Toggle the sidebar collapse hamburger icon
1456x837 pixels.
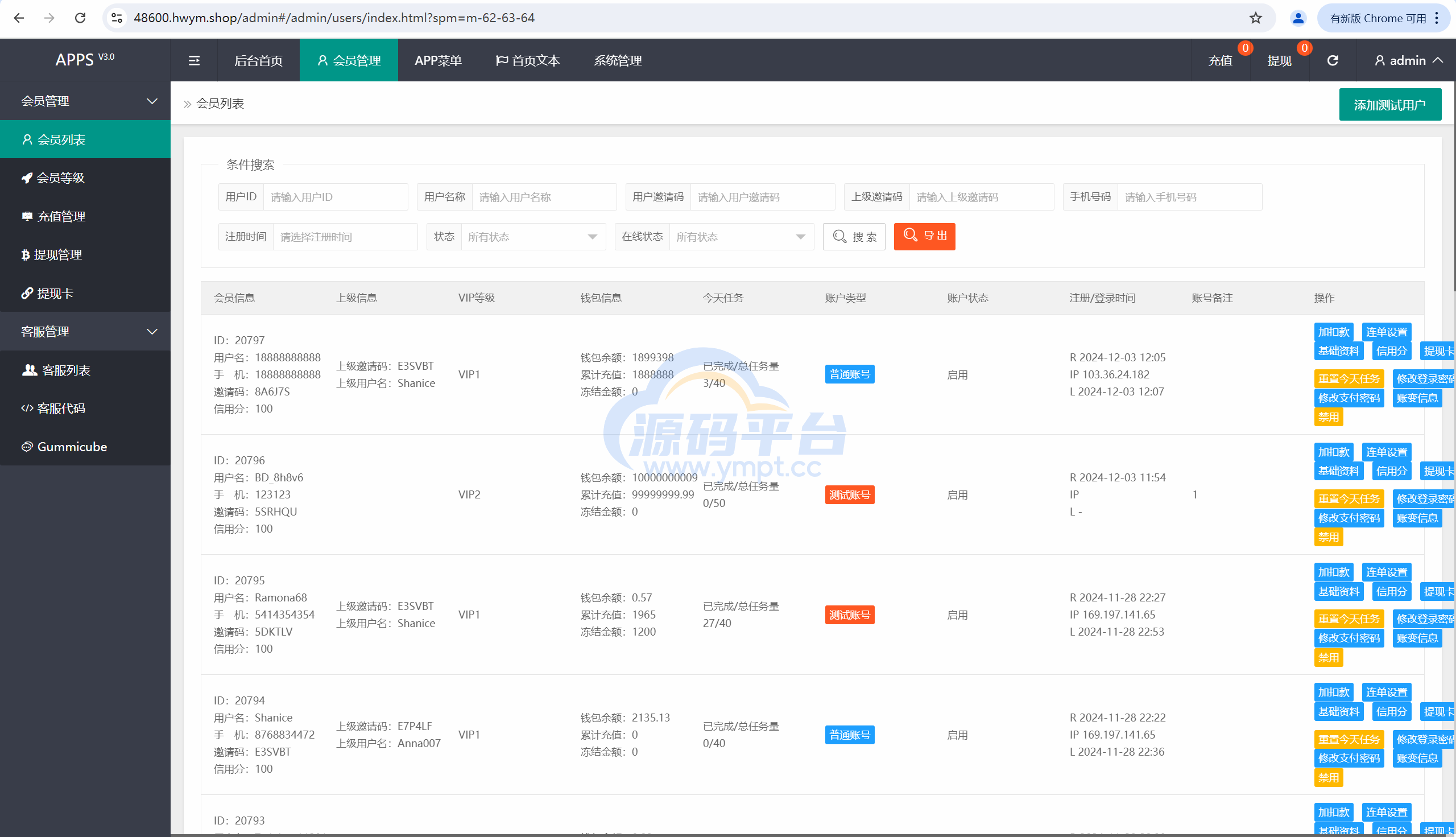[194, 60]
